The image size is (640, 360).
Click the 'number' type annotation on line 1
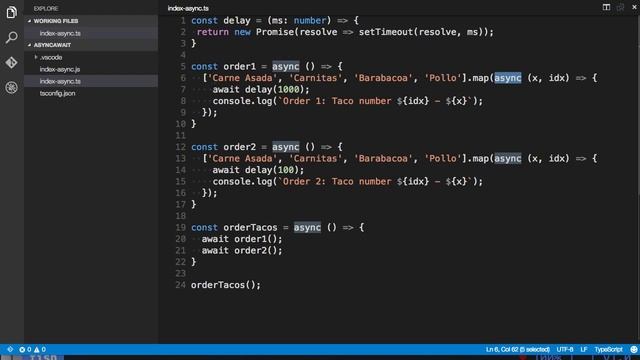coord(310,20)
